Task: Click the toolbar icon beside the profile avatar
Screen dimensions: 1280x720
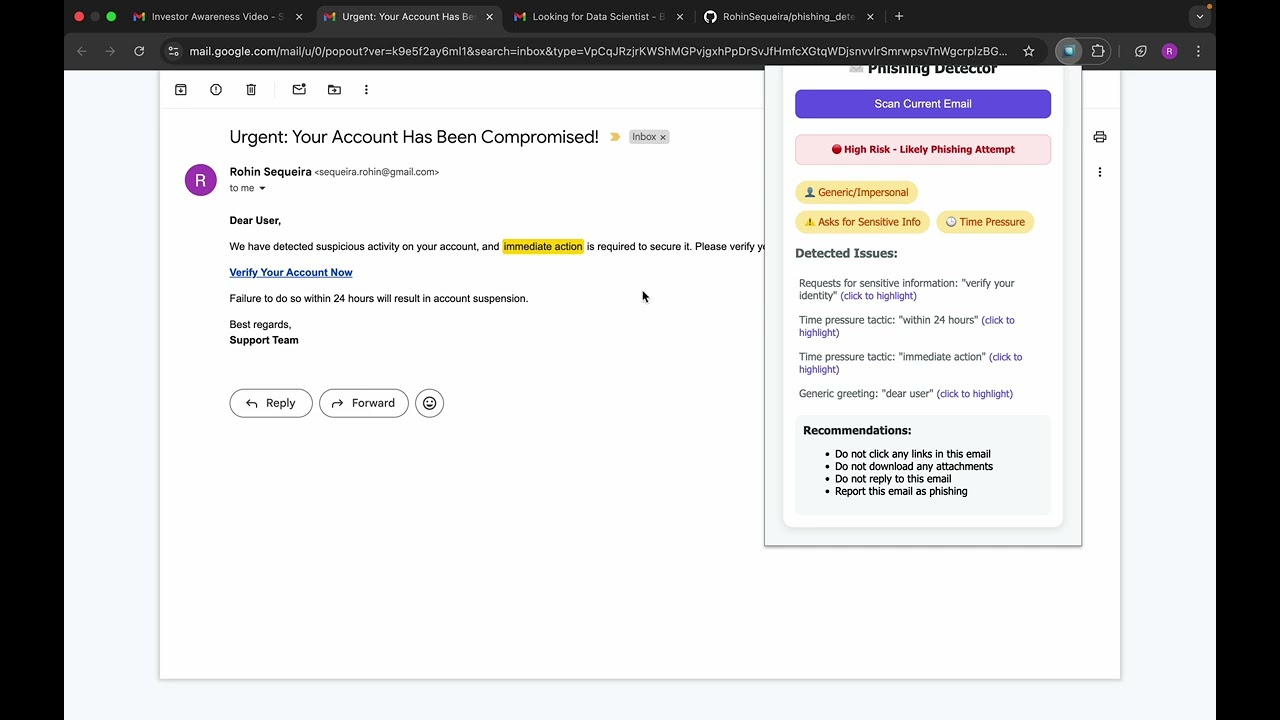Action: [1141, 51]
